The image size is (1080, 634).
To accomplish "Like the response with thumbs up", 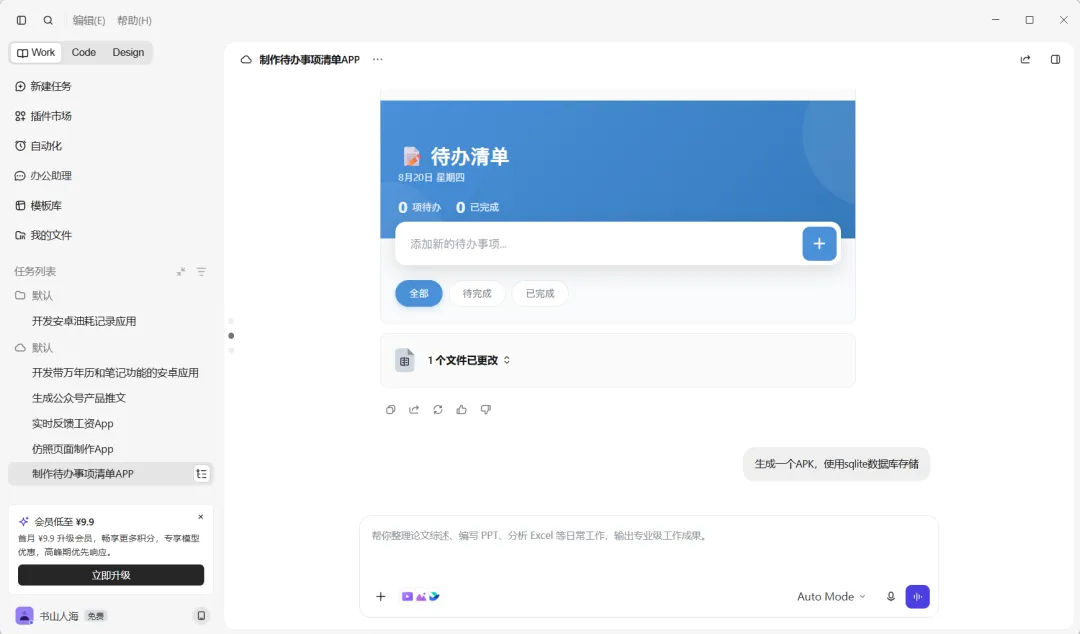I will coord(461,409).
